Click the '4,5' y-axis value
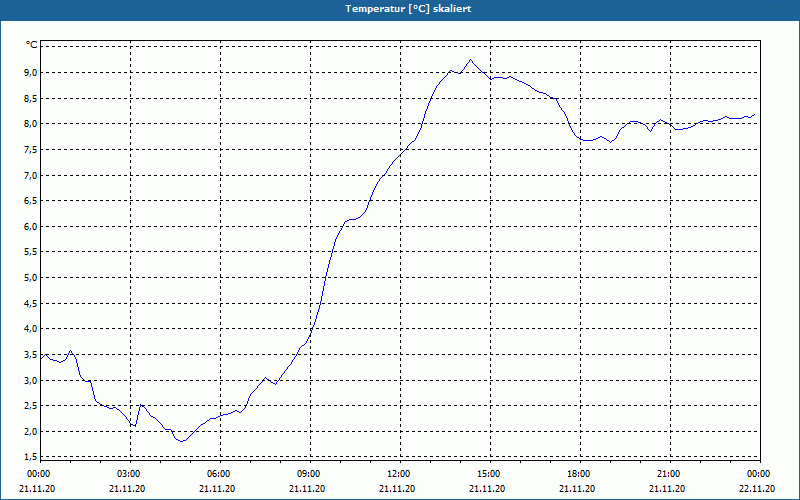The height and width of the screenshot is (500, 800). 32,303
